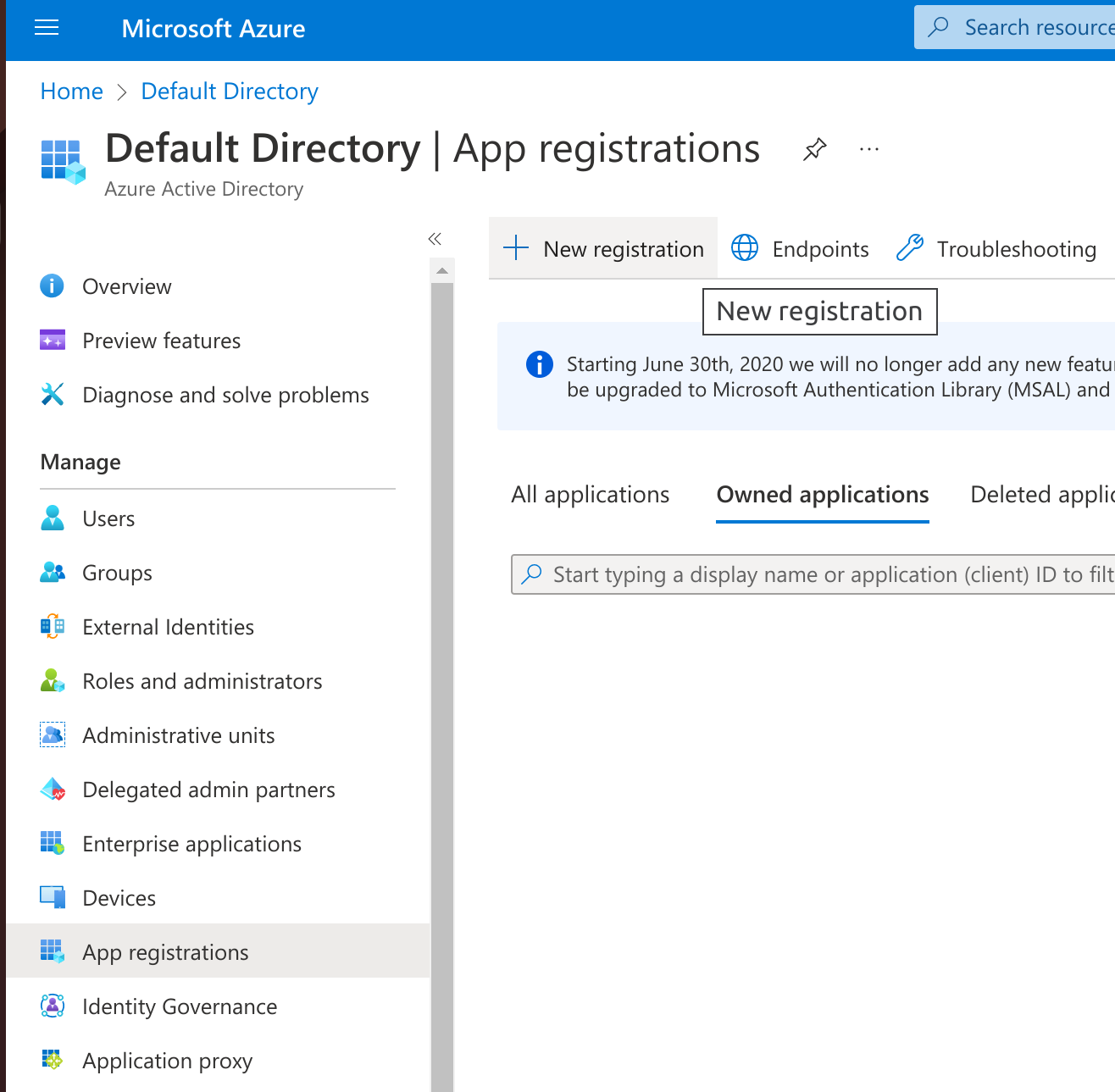Open the Users section

pos(108,518)
